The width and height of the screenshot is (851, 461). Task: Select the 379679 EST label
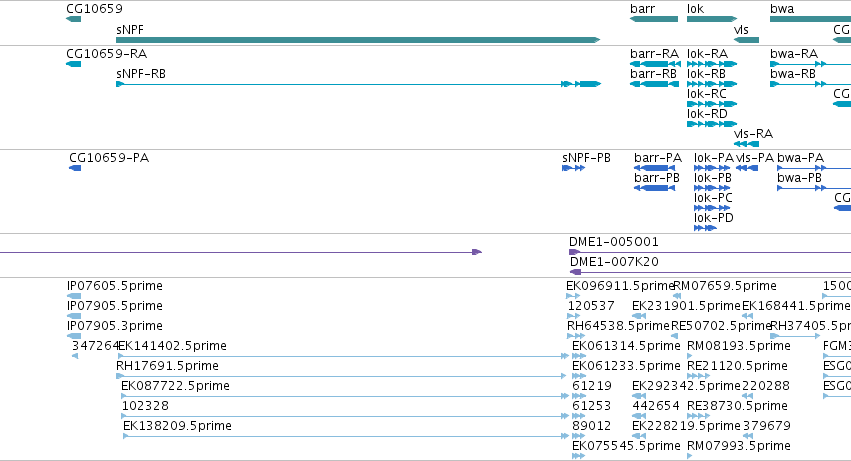pos(767,426)
